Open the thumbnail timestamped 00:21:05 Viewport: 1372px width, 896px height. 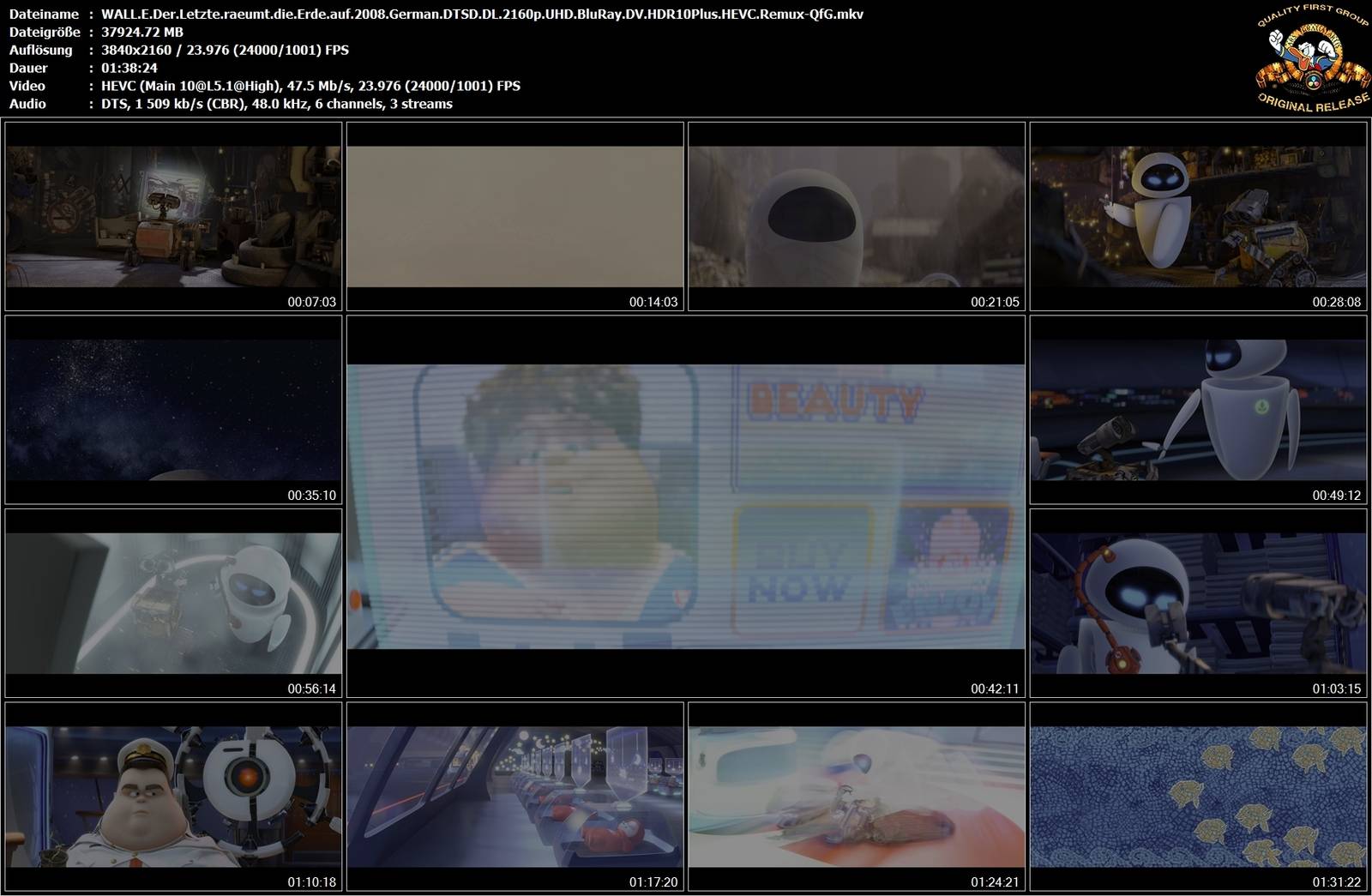tap(857, 216)
